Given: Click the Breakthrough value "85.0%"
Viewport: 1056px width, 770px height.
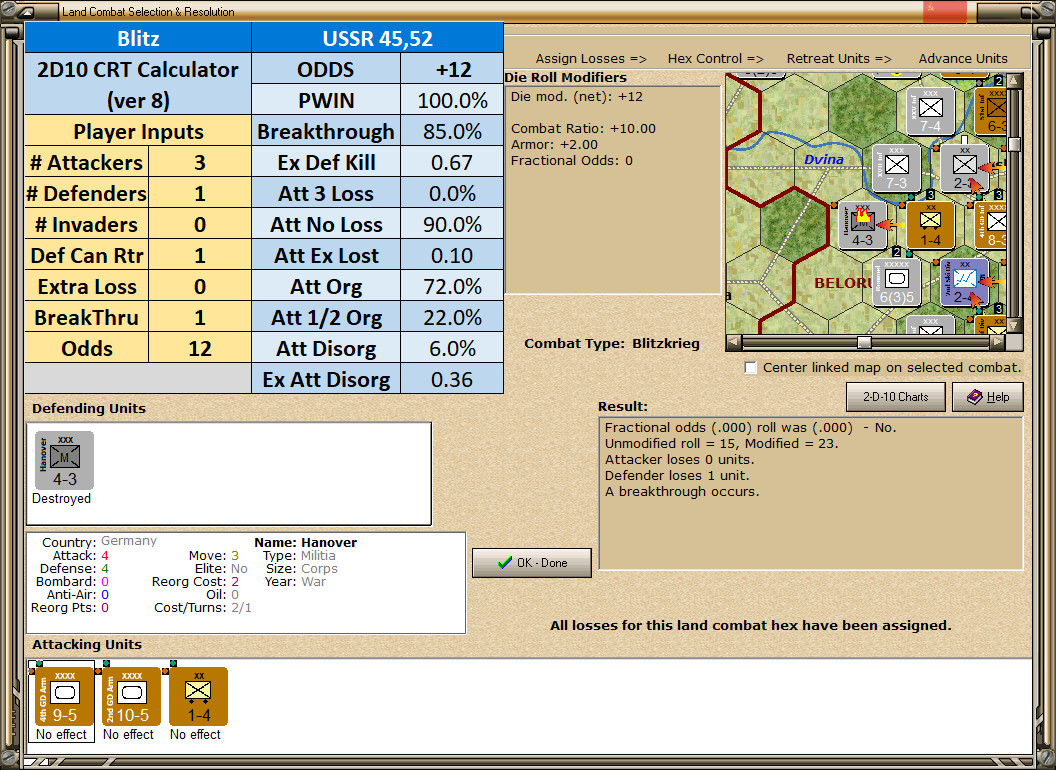Looking at the screenshot, I should click(x=452, y=131).
